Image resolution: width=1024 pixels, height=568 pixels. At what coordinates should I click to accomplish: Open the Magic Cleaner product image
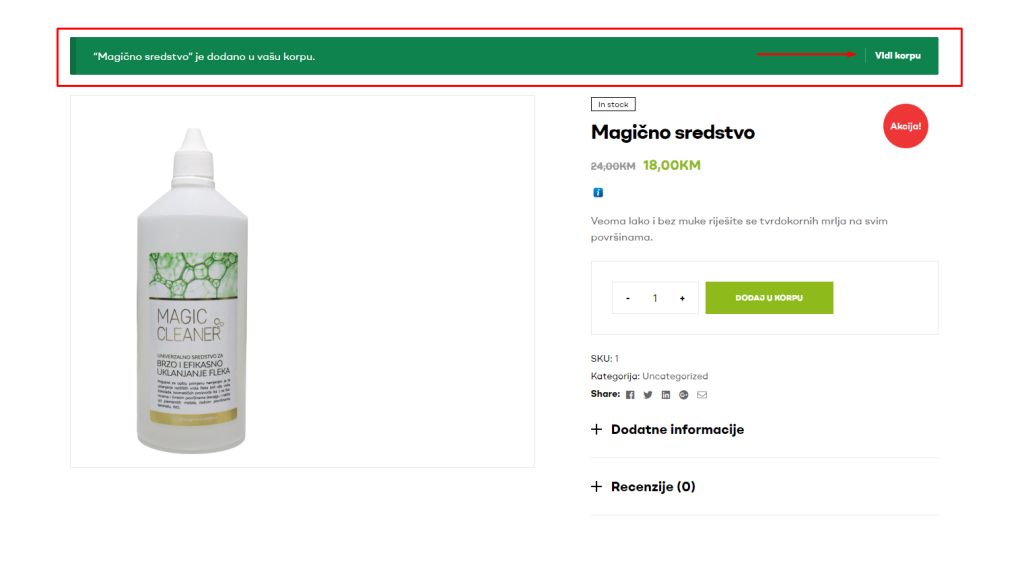pos(302,281)
